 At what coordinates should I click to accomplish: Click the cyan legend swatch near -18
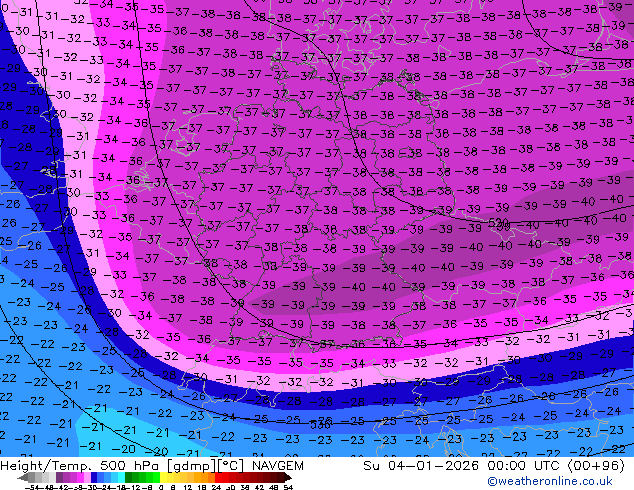coord(121,478)
